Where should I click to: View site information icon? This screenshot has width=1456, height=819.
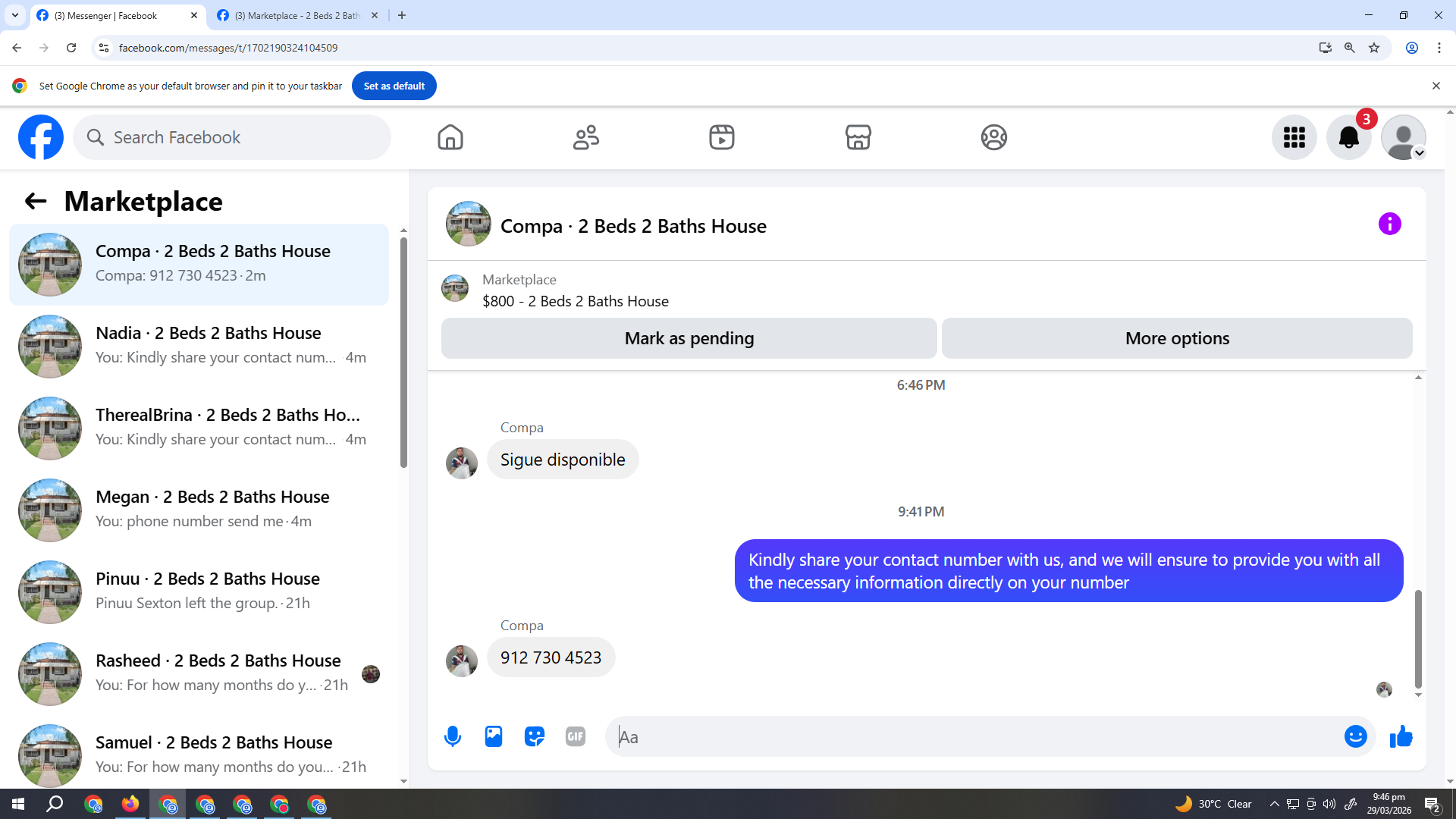[x=104, y=48]
